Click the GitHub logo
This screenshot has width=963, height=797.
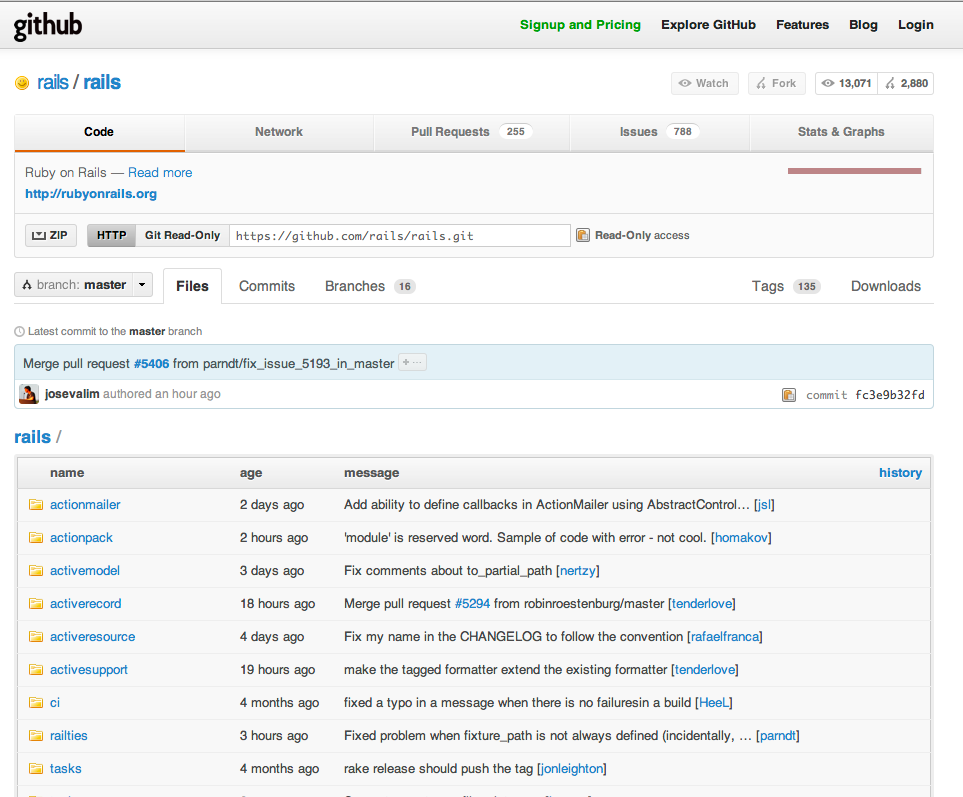(x=48, y=26)
